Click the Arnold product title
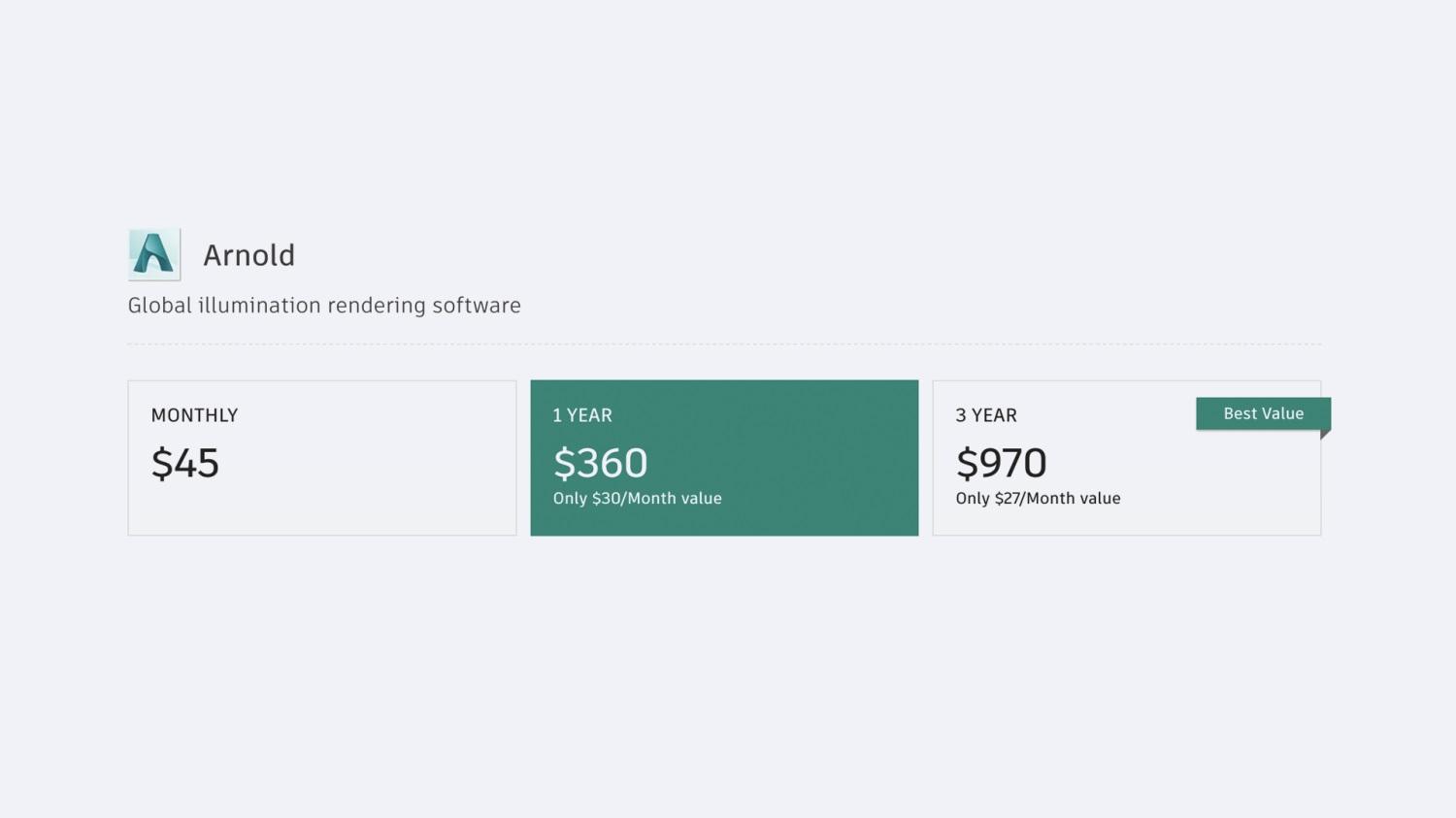Screen dimensions: 1456x818 [x=248, y=255]
